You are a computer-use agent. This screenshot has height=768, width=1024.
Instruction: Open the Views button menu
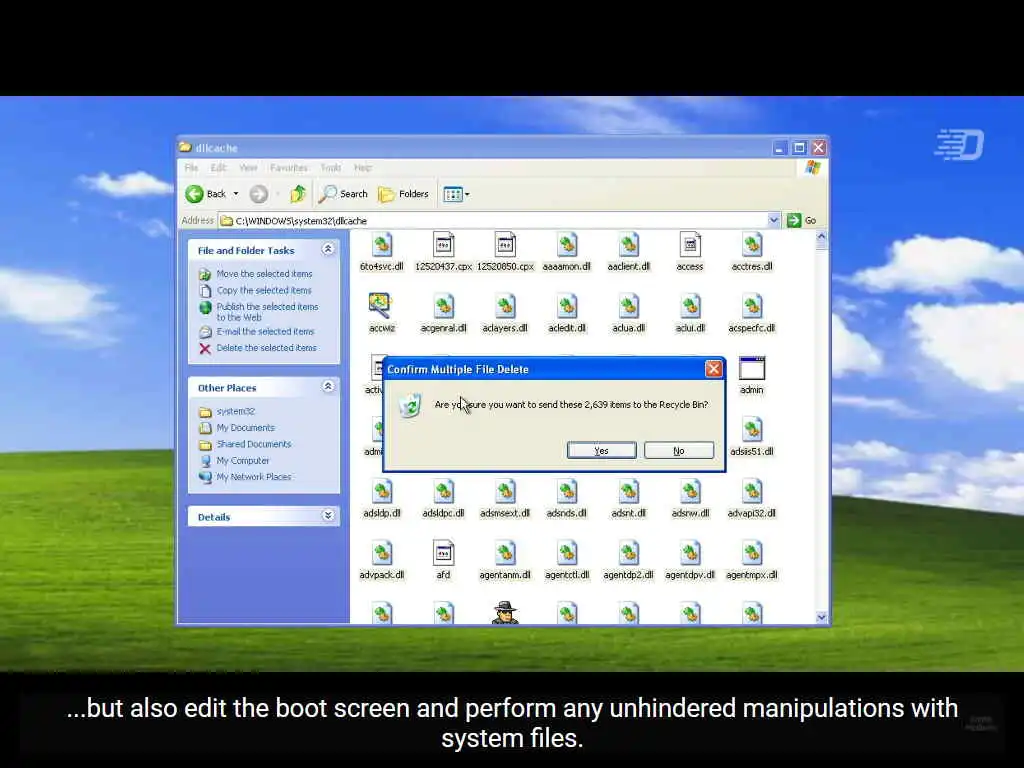[x=456, y=194]
